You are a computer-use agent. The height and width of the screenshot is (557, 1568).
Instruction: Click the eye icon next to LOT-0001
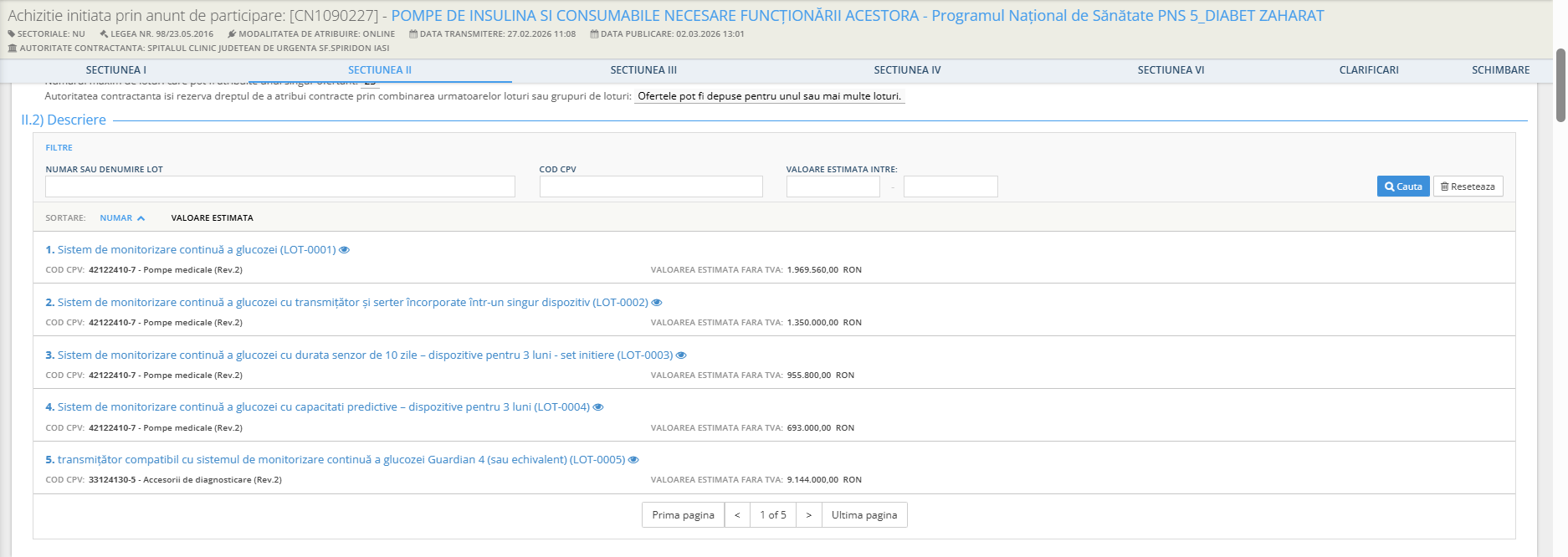click(344, 250)
